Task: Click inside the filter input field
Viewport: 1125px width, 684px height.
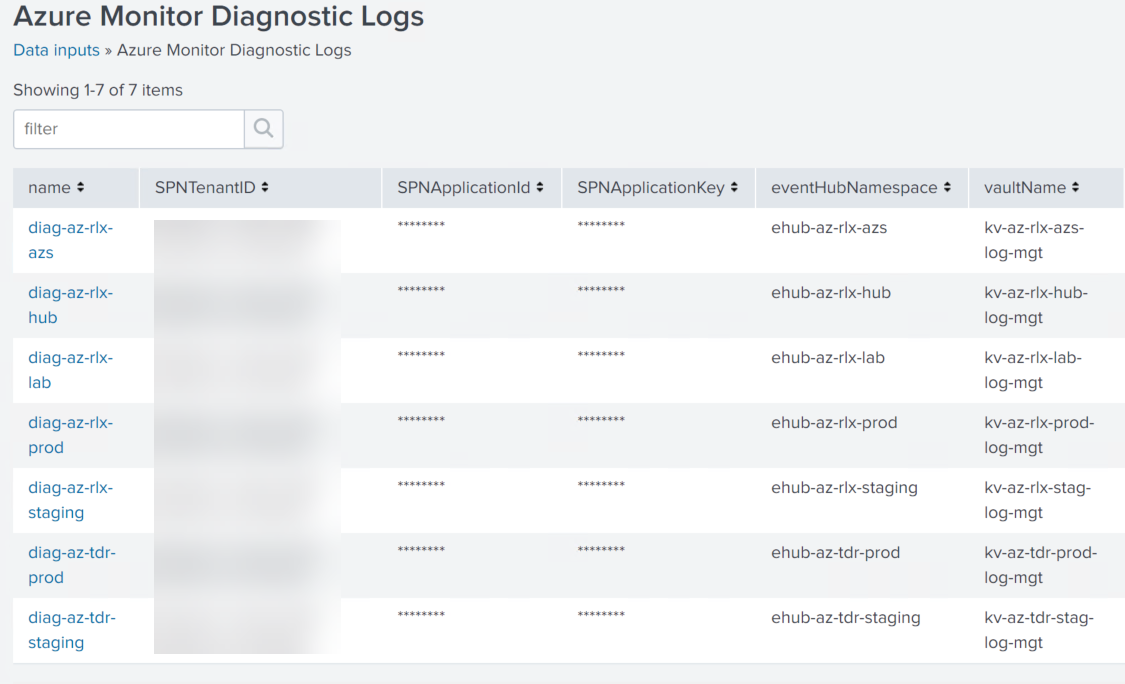Action: 128,128
